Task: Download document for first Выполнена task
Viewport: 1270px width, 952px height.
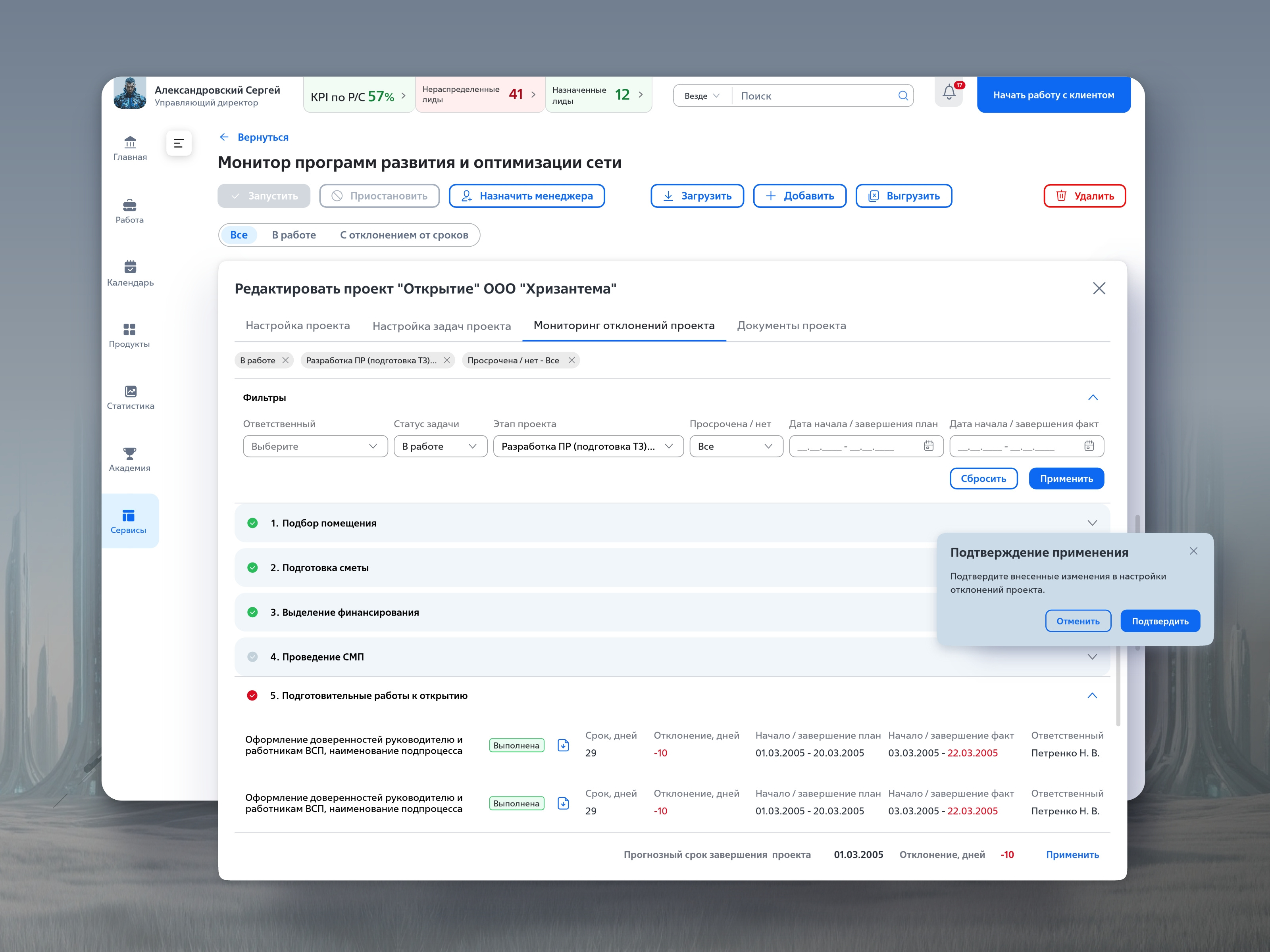Action: coord(563,745)
